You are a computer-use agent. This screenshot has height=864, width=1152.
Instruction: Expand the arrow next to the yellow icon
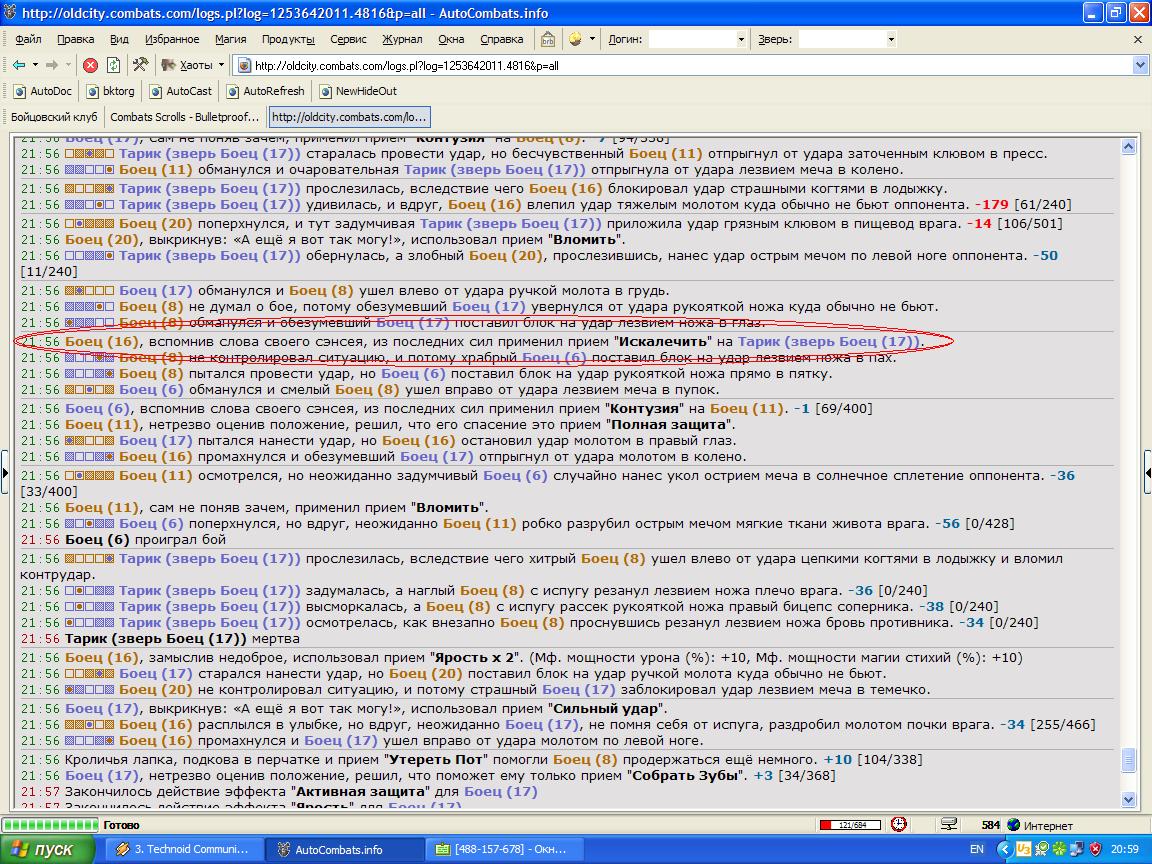[x=591, y=39]
